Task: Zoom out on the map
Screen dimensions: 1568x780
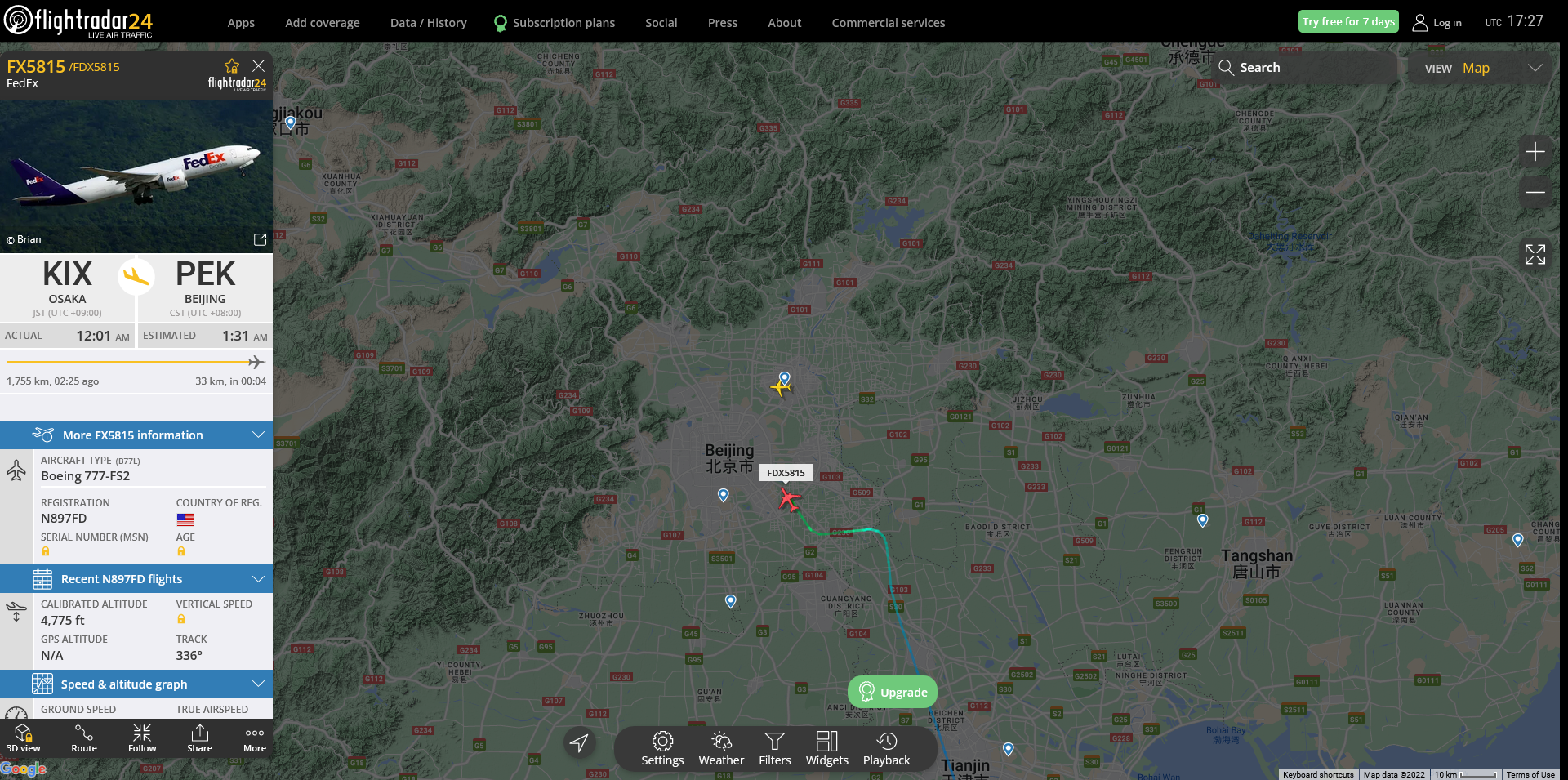Action: 1535,193
